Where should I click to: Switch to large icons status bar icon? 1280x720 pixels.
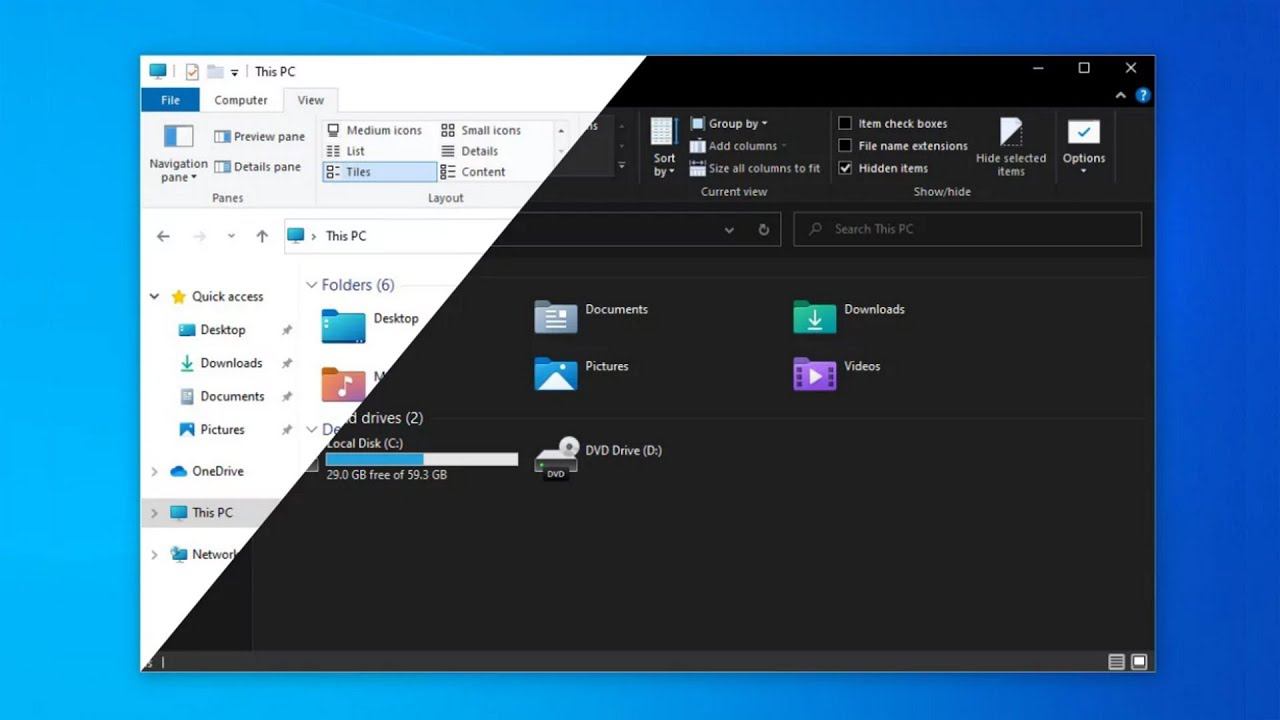(x=1139, y=662)
